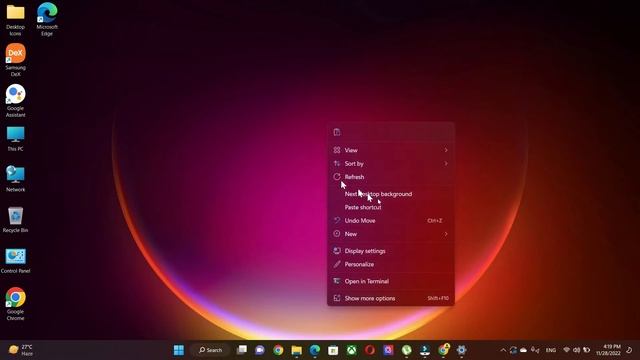
Task: Choose Personalize from context menu
Action: click(x=391, y=264)
